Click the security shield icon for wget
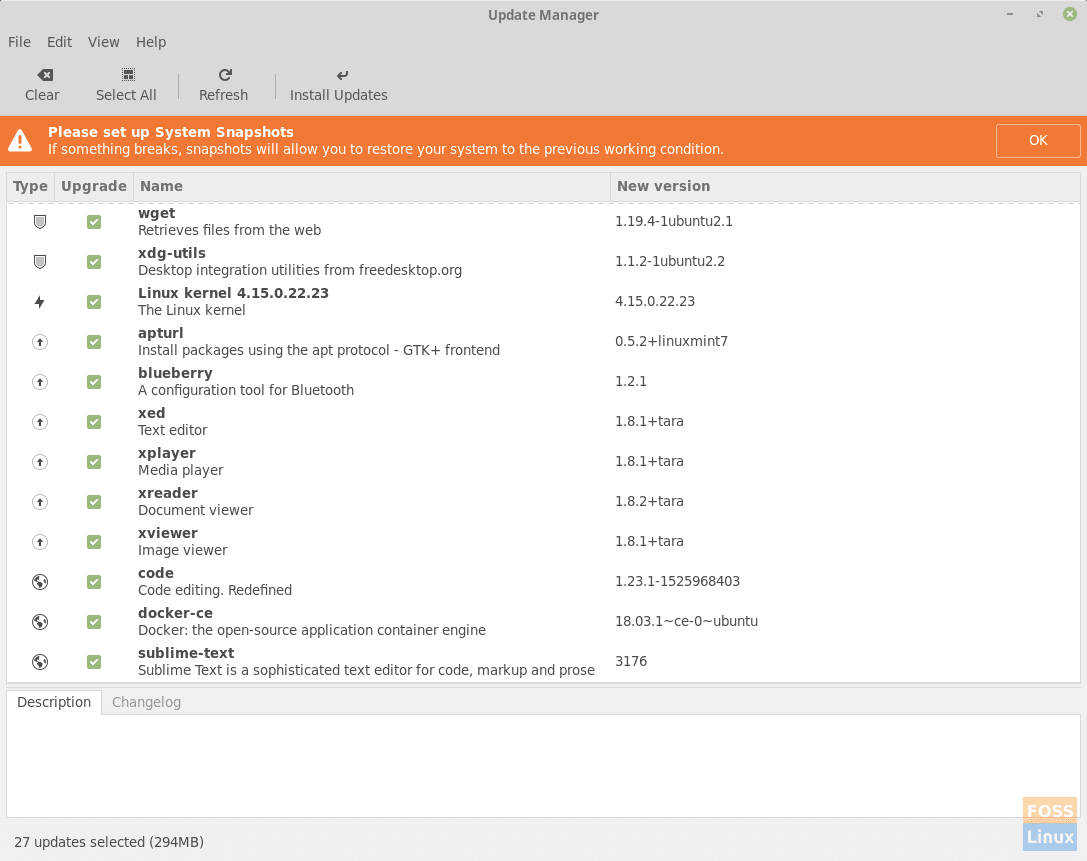This screenshot has height=861, width=1087. [x=40, y=222]
